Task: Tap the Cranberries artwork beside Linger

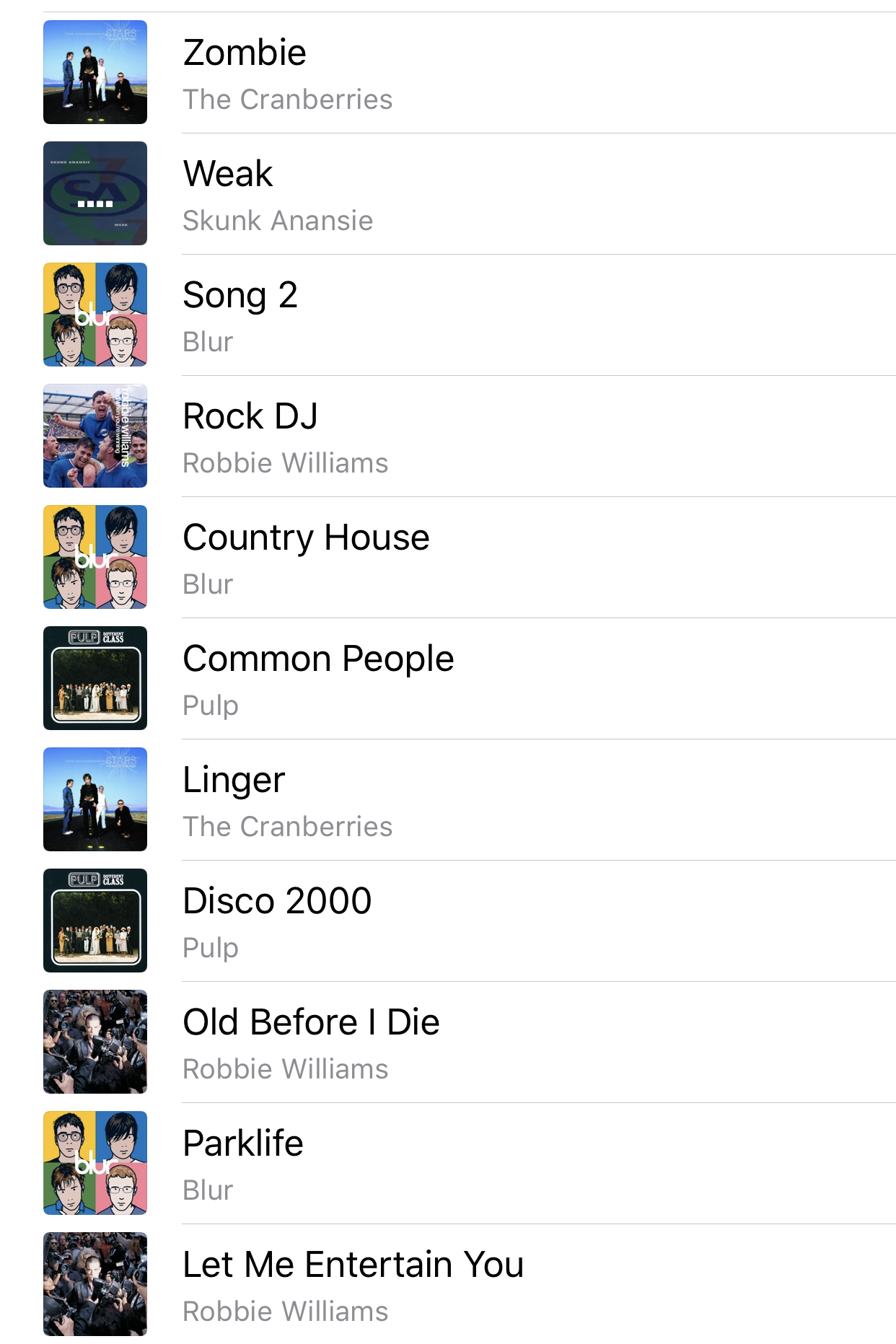Action: tap(95, 799)
